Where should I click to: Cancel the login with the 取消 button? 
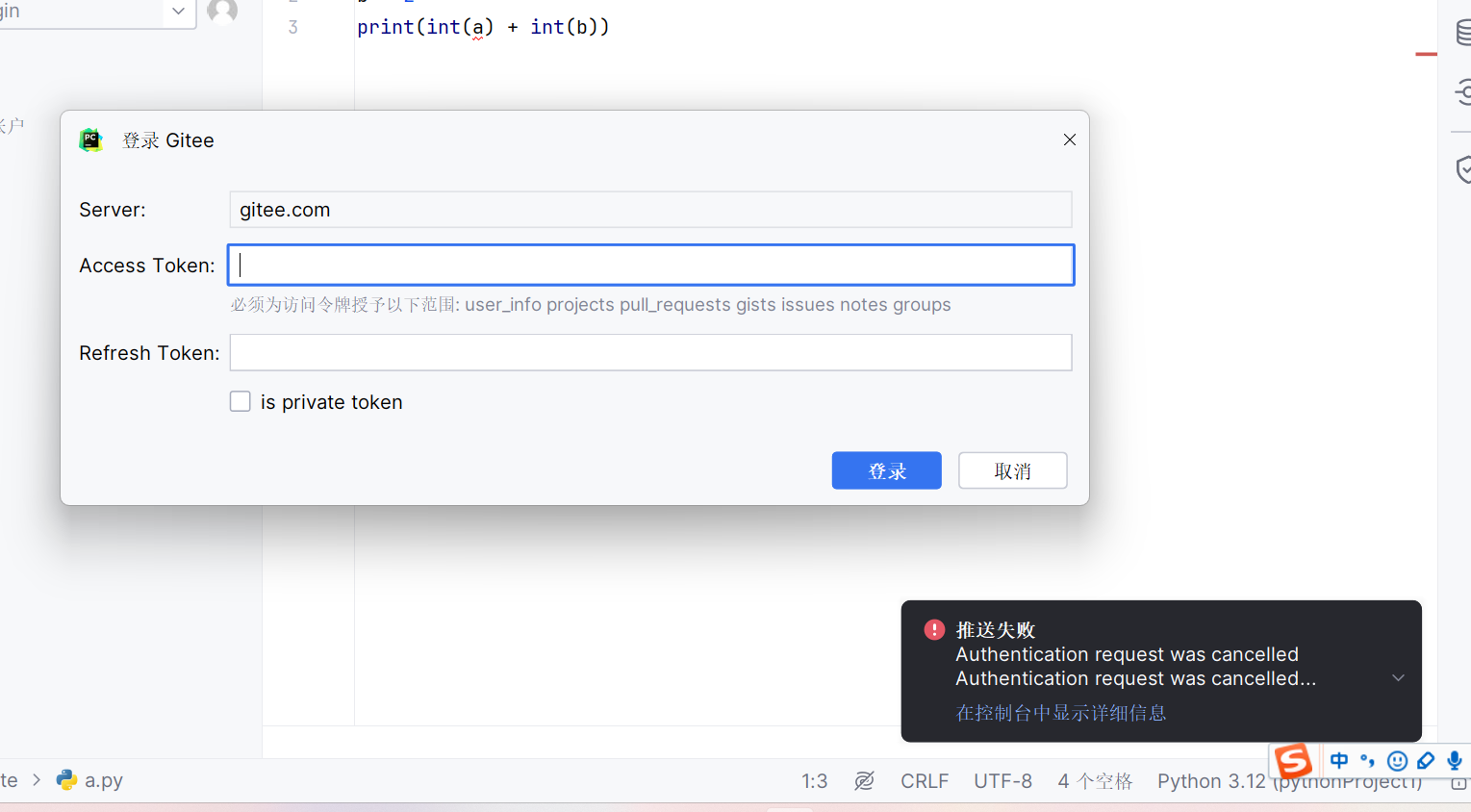click(1012, 470)
